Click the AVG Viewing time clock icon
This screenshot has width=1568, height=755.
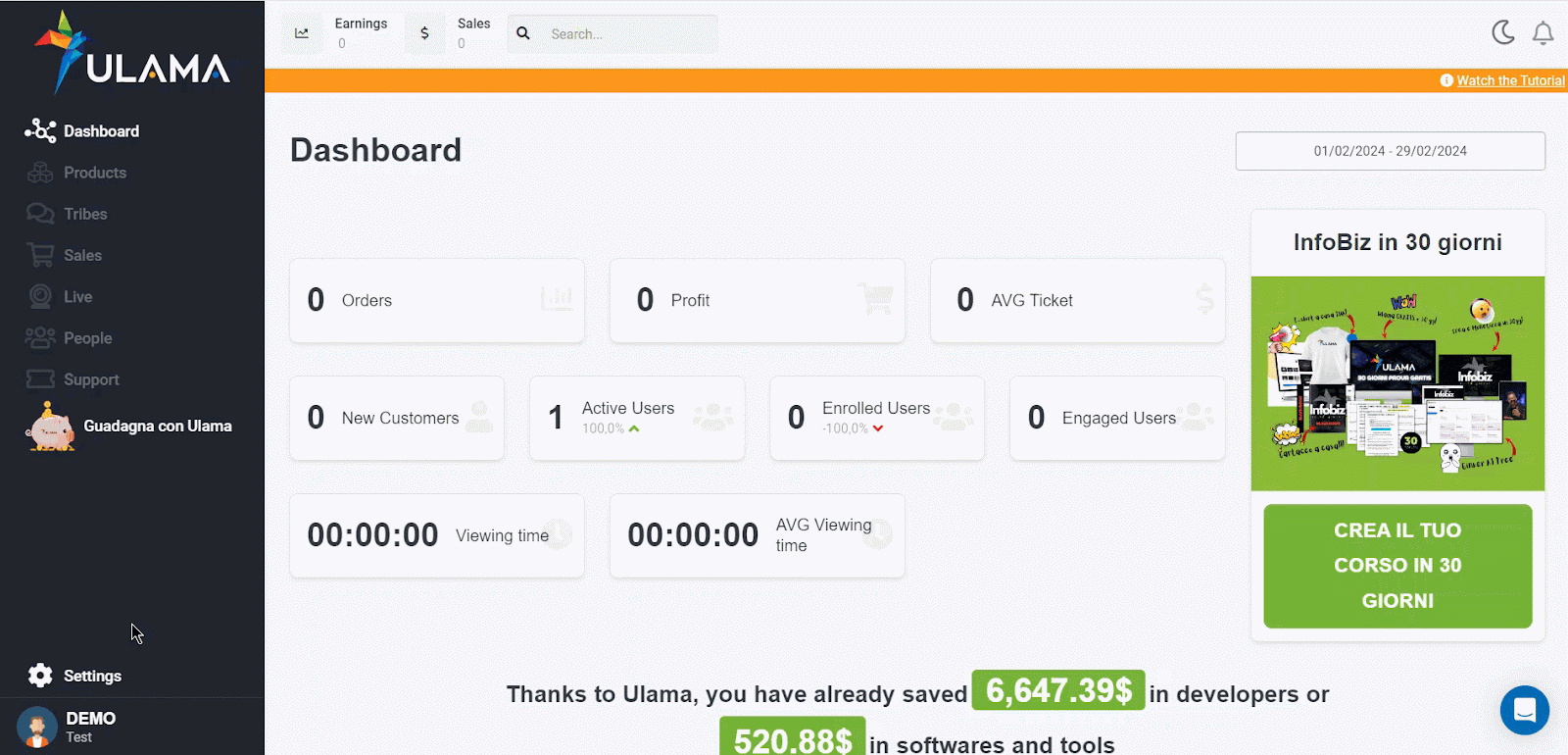click(x=878, y=533)
